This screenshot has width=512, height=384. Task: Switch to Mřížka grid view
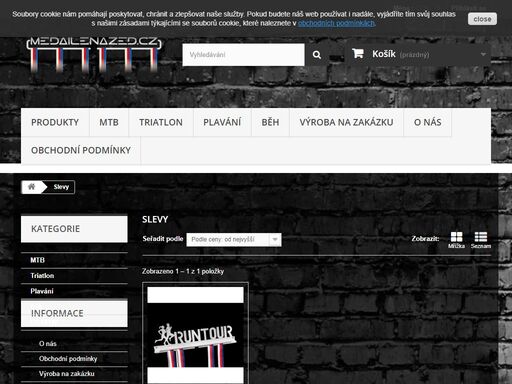[456, 240]
